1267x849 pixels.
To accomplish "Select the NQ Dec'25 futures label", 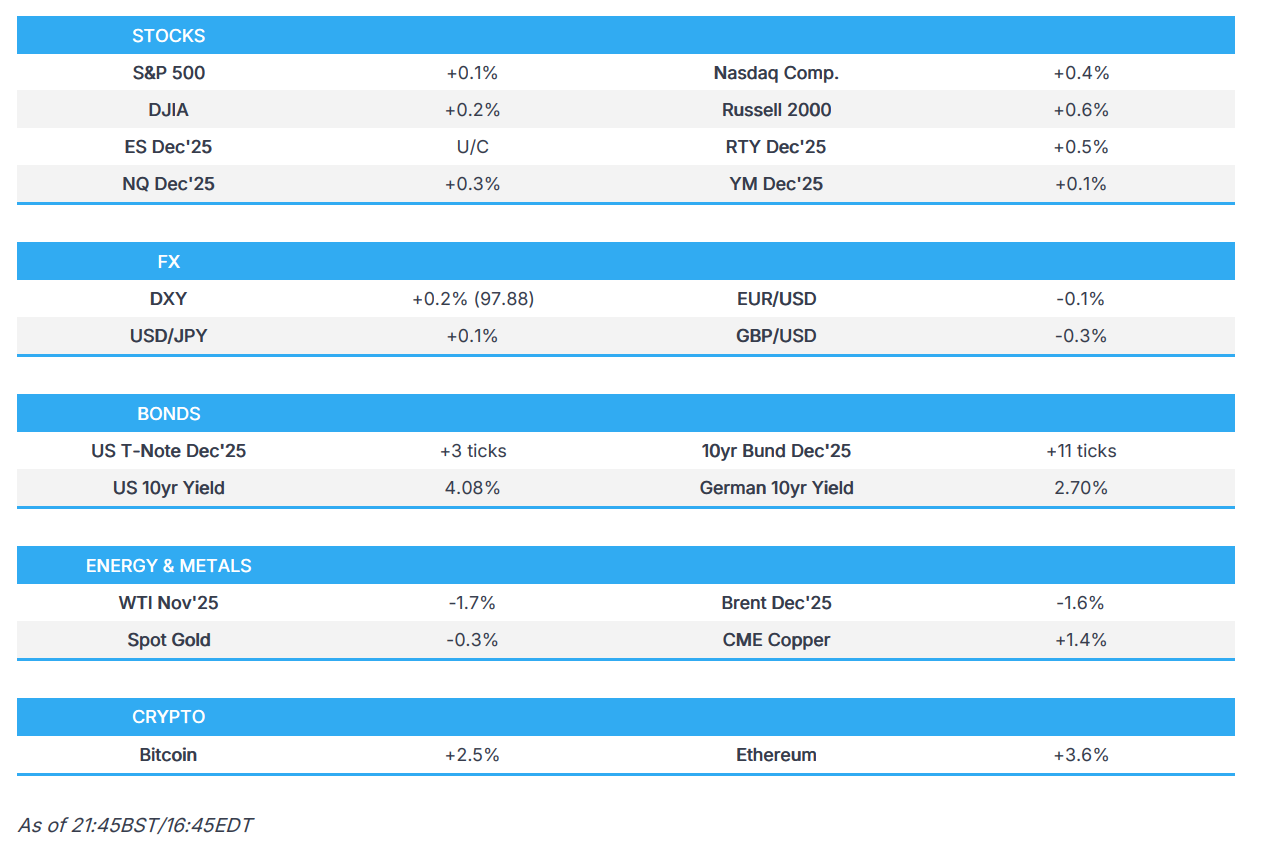I will 168,184.
